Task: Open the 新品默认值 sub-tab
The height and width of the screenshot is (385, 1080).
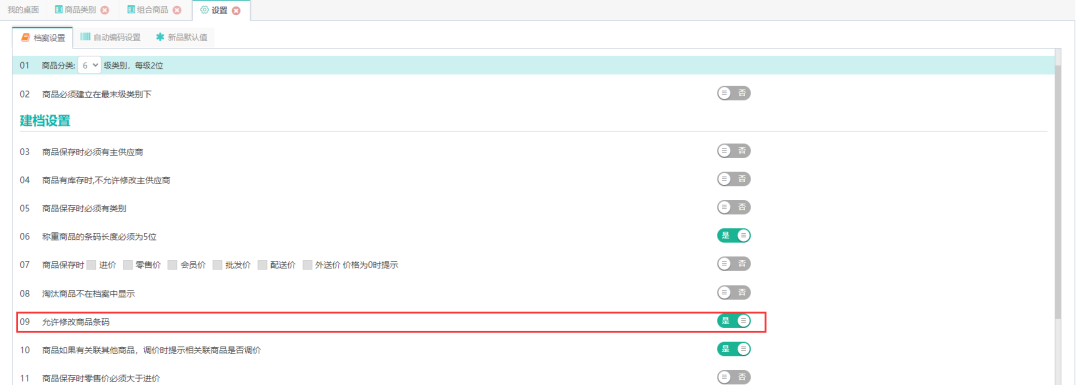Action: coord(182,38)
